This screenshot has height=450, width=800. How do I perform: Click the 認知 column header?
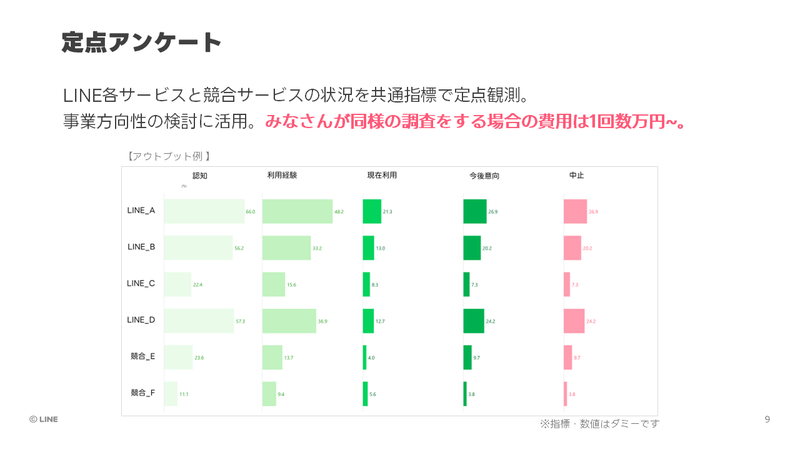pos(200,176)
